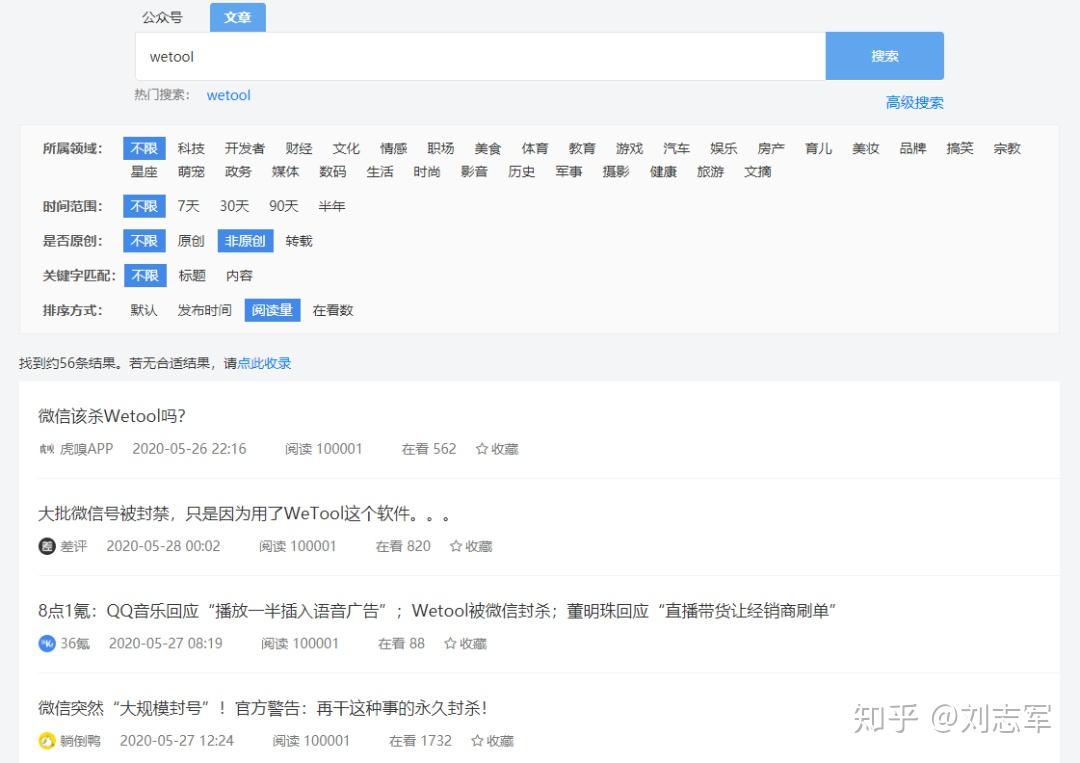
Task: Sort results by 在看数
Action: pos(333,311)
